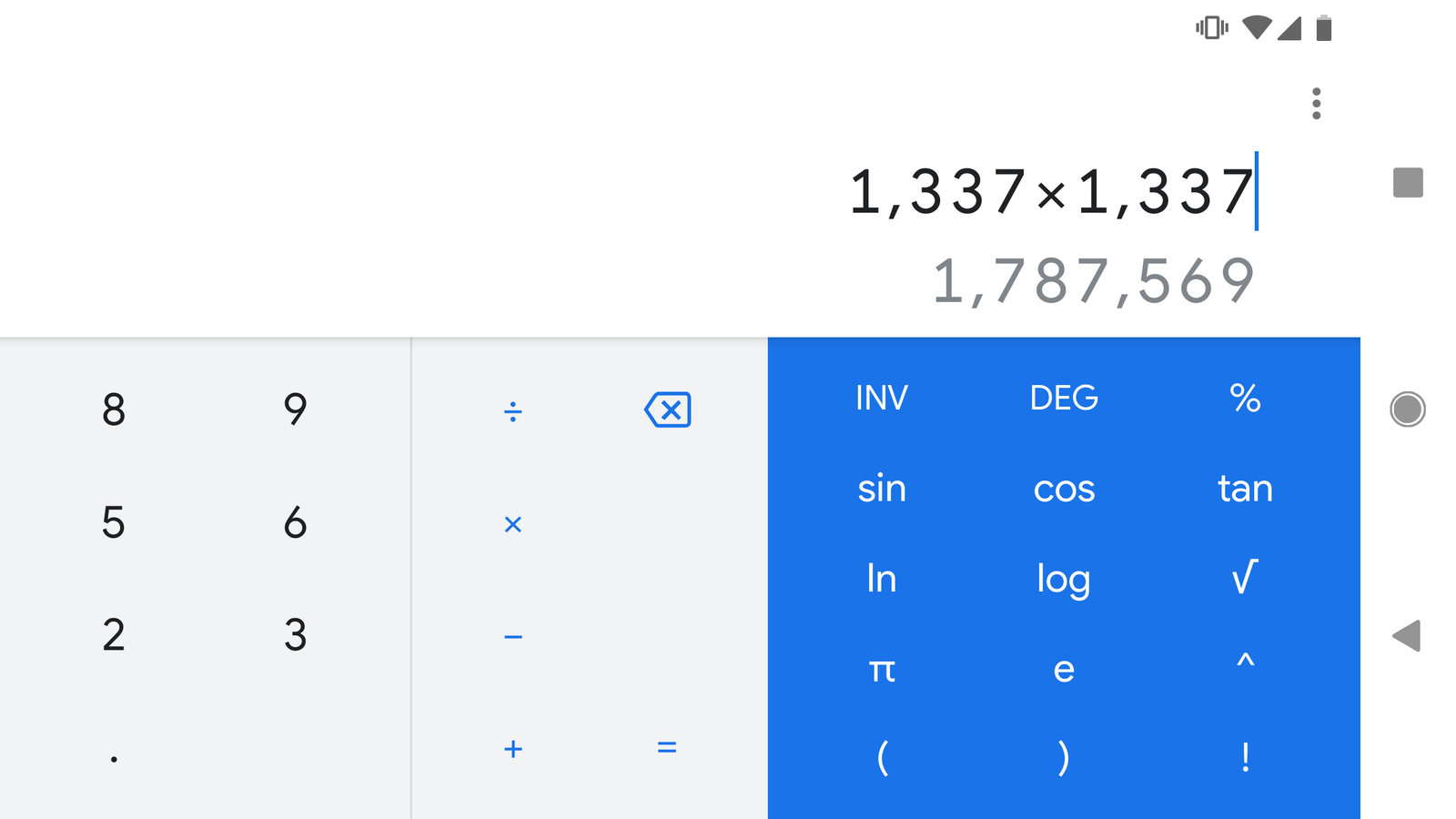Tap the digit 5 key

(x=114, y=522)
